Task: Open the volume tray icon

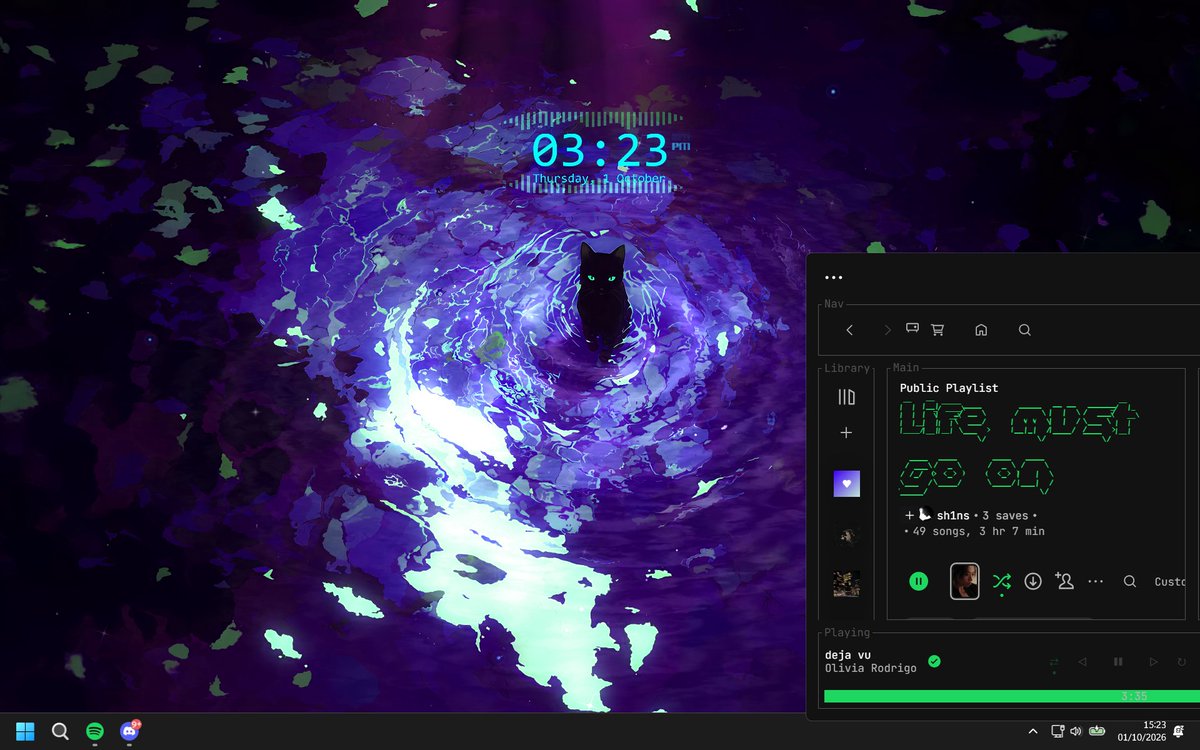Action: tap(1076, 731)
